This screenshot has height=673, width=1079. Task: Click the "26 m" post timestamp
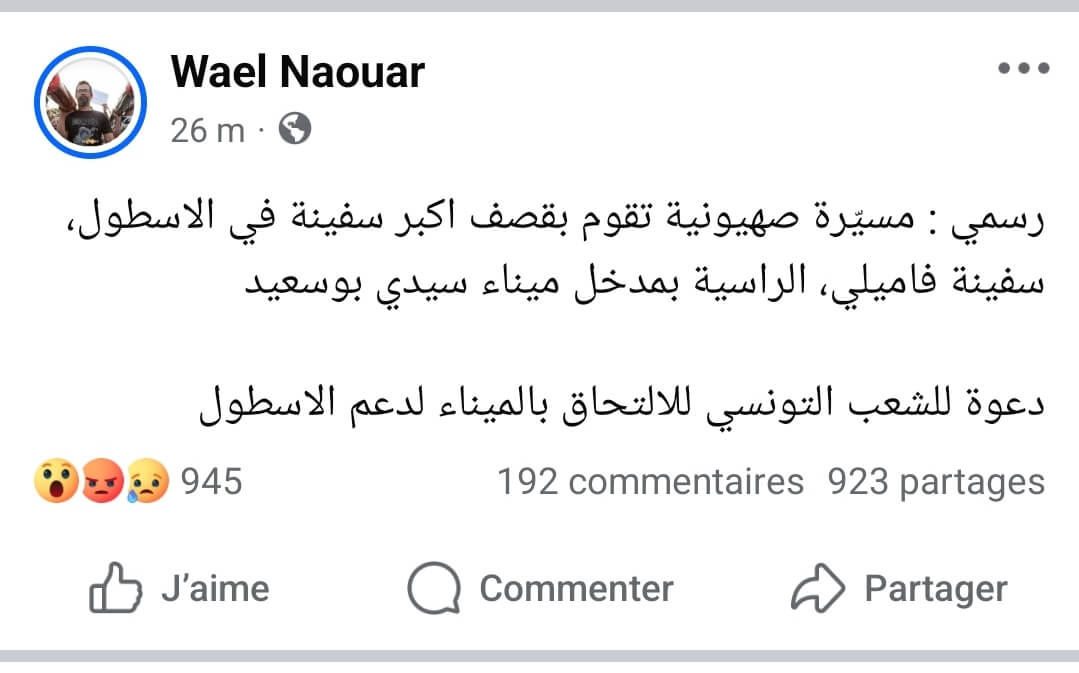click(207, 130)
